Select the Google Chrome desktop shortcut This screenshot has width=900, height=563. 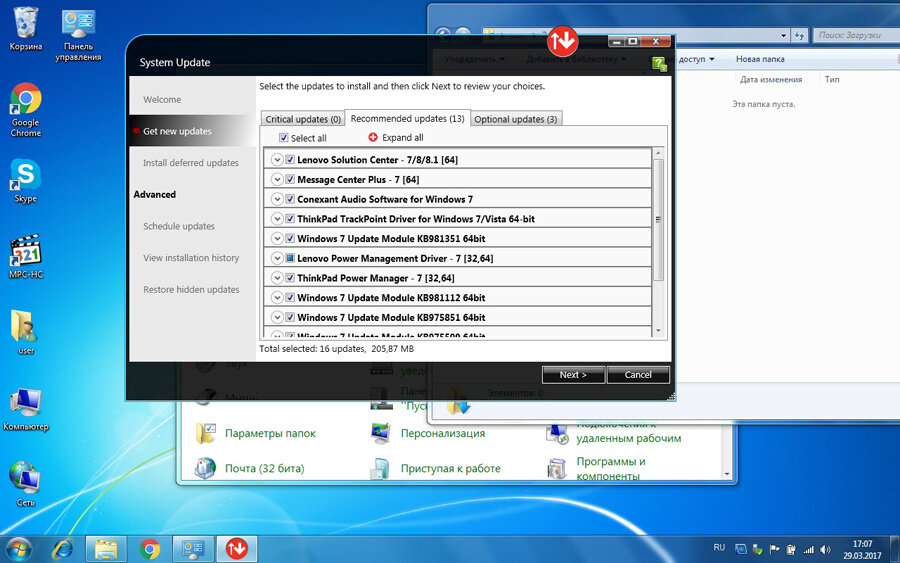pyautogui.click(x=26, y=109)
